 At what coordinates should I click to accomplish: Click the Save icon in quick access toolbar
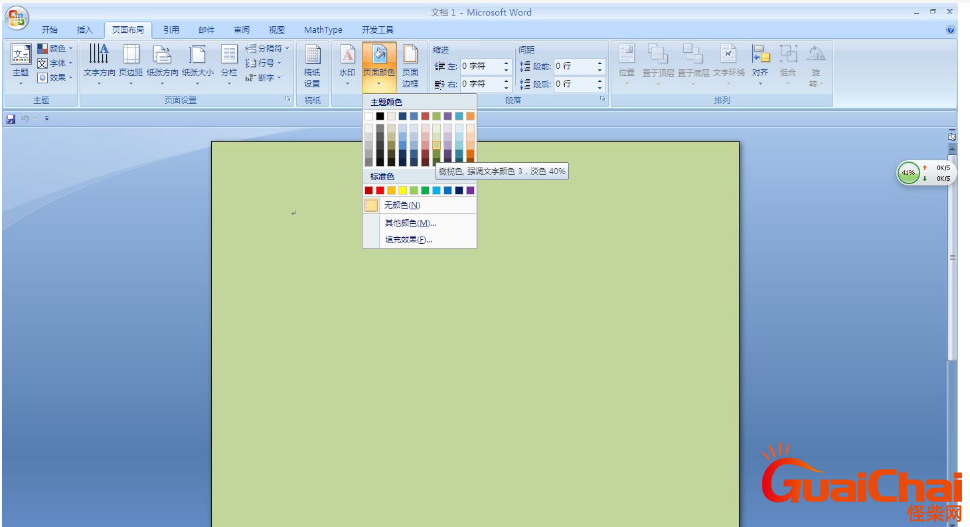(11, 119)
